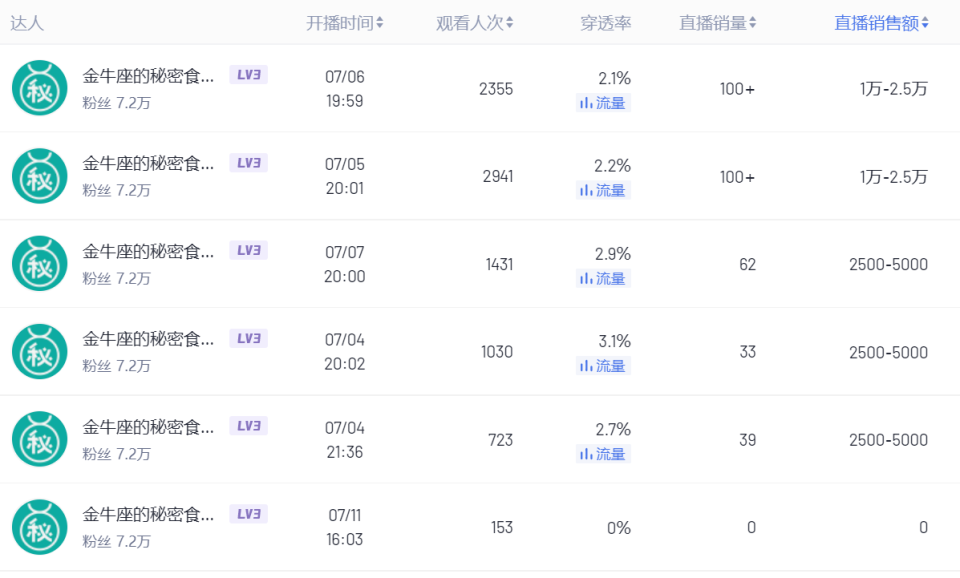The image size is (960, 578).
Task: Open avatar of the 07/07 20:00 broadcast row
Action: (40, 264)
